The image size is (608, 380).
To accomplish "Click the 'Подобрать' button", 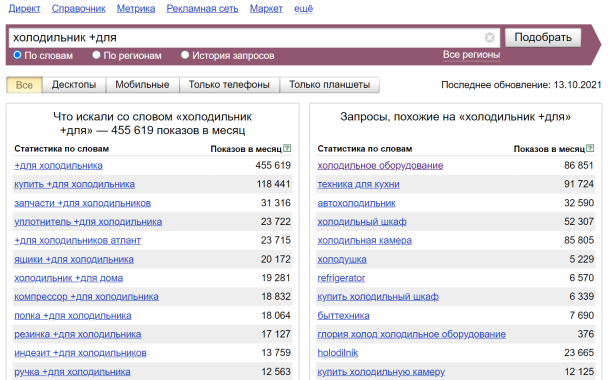I will click(x=543, y=38).
